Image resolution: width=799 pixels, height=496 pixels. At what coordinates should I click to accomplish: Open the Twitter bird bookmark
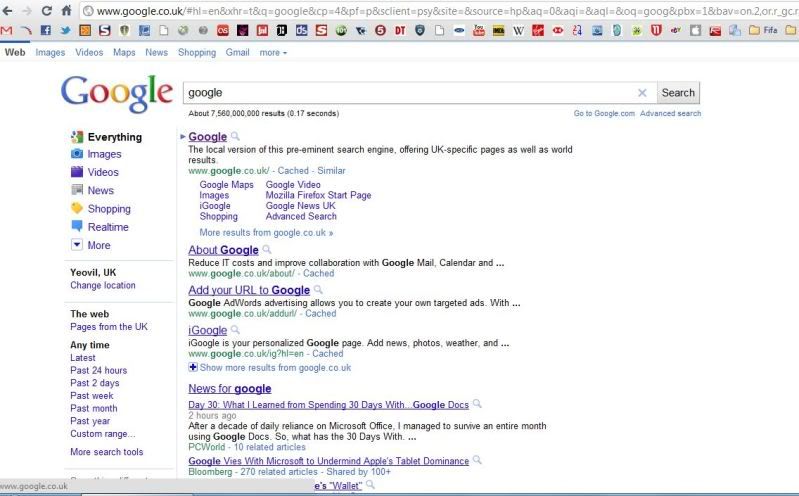click(65, 31)
